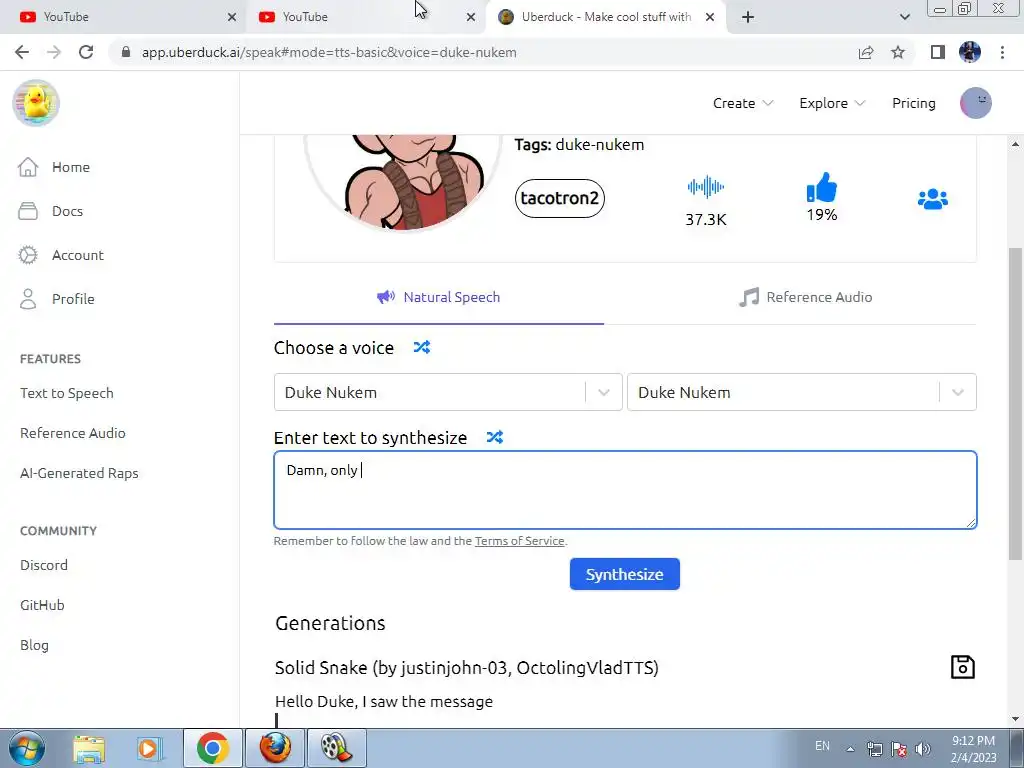This screenshot has height=768, width=1024.
Task: Select the Uberduck browser tab
Action: tap(606, 17)
